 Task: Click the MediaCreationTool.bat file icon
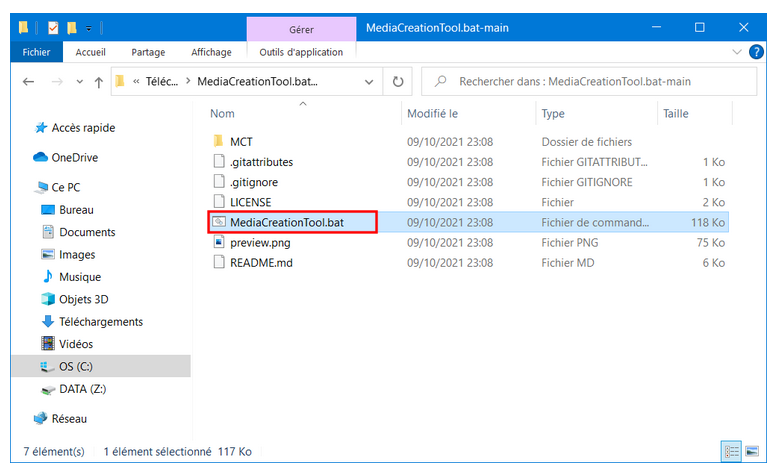pyautogui.click(x=219, y=222)
